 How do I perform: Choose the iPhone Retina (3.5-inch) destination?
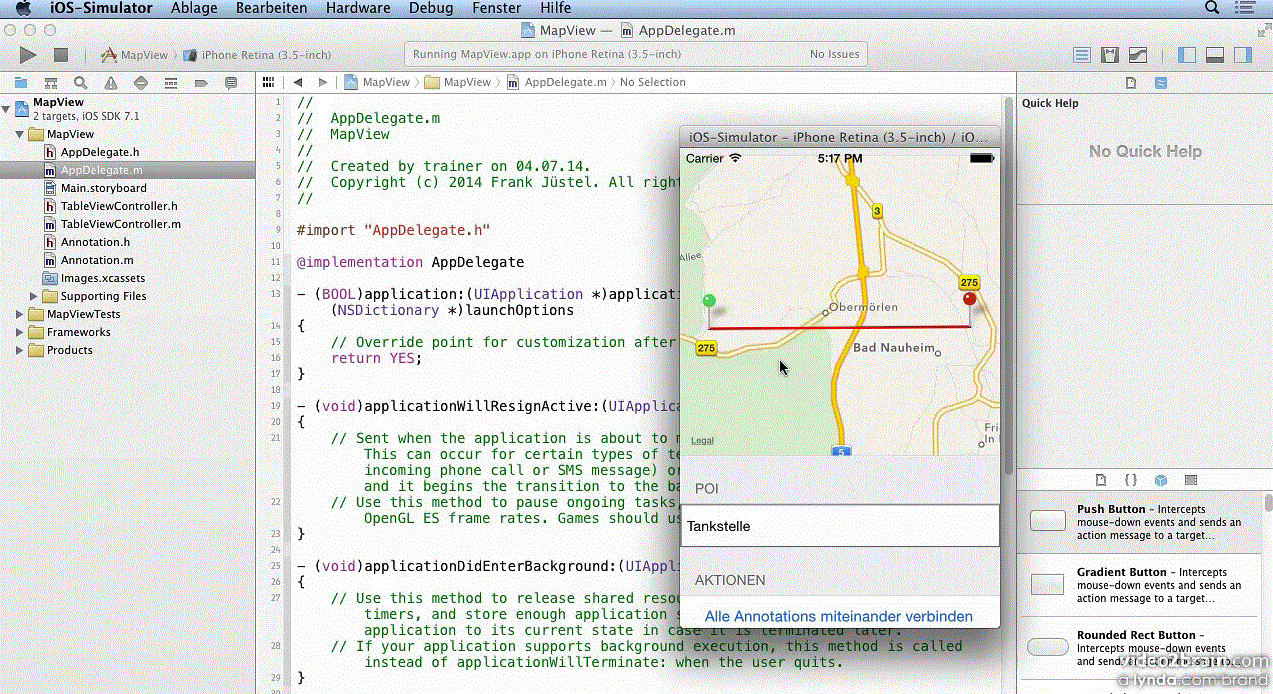pos(258,55)
